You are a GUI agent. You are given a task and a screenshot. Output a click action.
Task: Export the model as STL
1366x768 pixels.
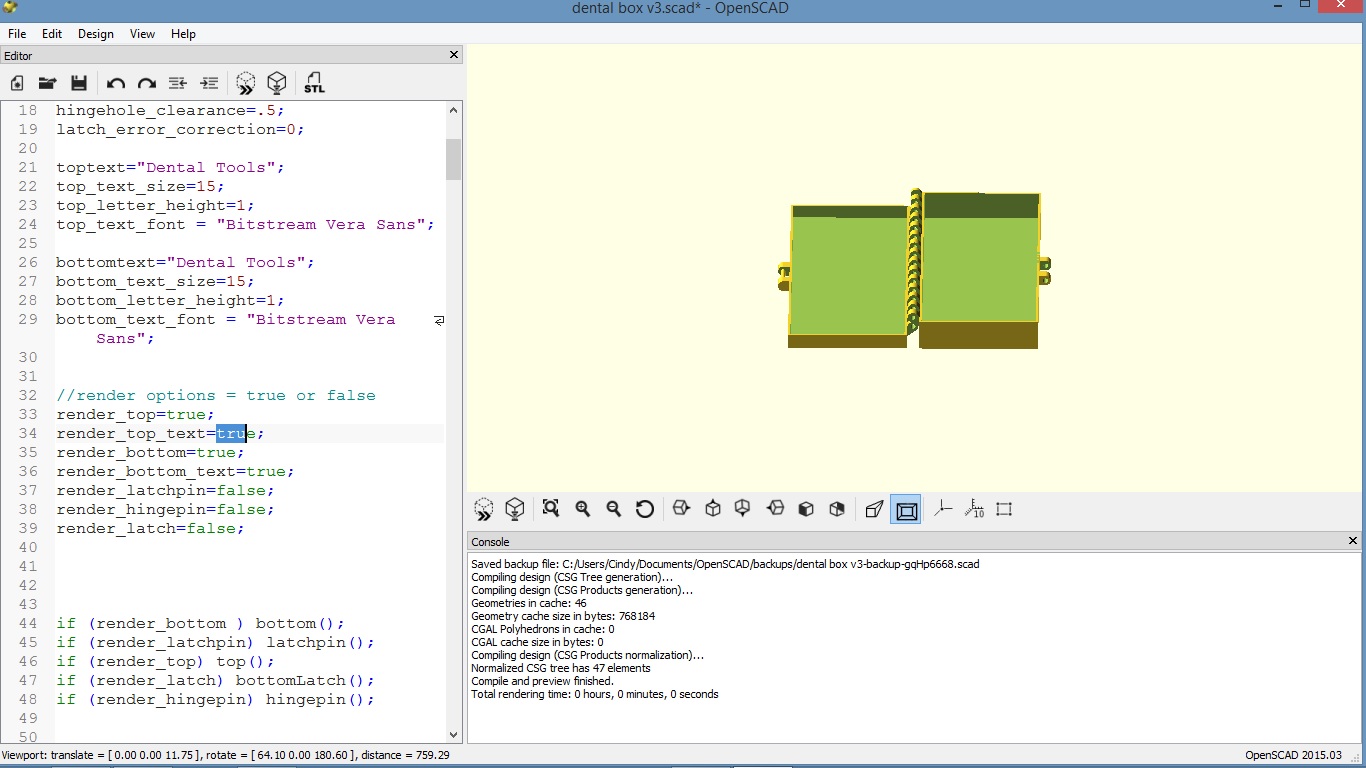314,83
